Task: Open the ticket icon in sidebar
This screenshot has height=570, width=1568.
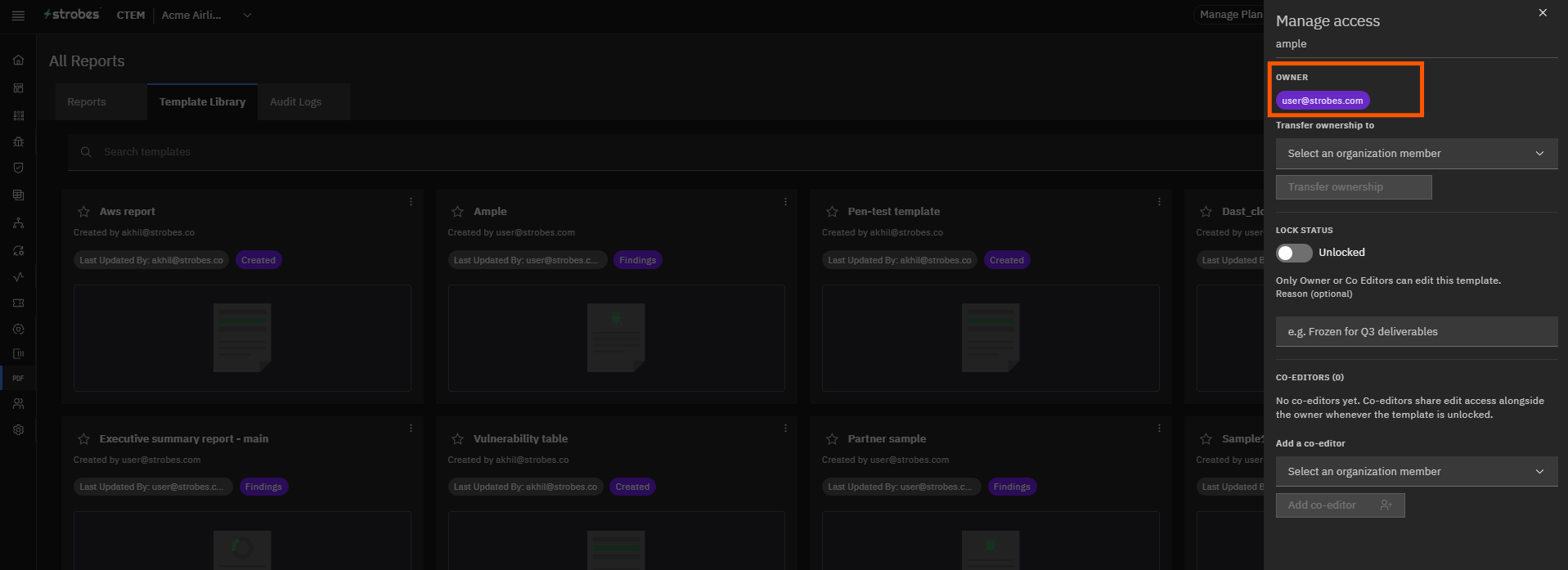Action: tap(18, 303)
